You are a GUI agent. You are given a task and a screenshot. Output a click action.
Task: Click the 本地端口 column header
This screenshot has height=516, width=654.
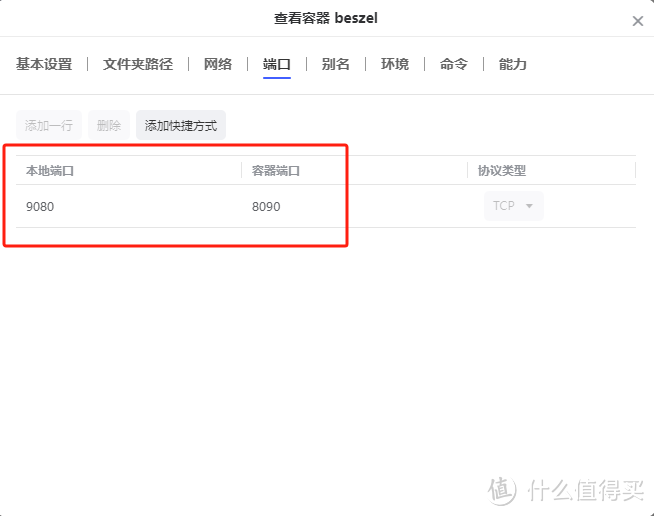click(50, 171)
